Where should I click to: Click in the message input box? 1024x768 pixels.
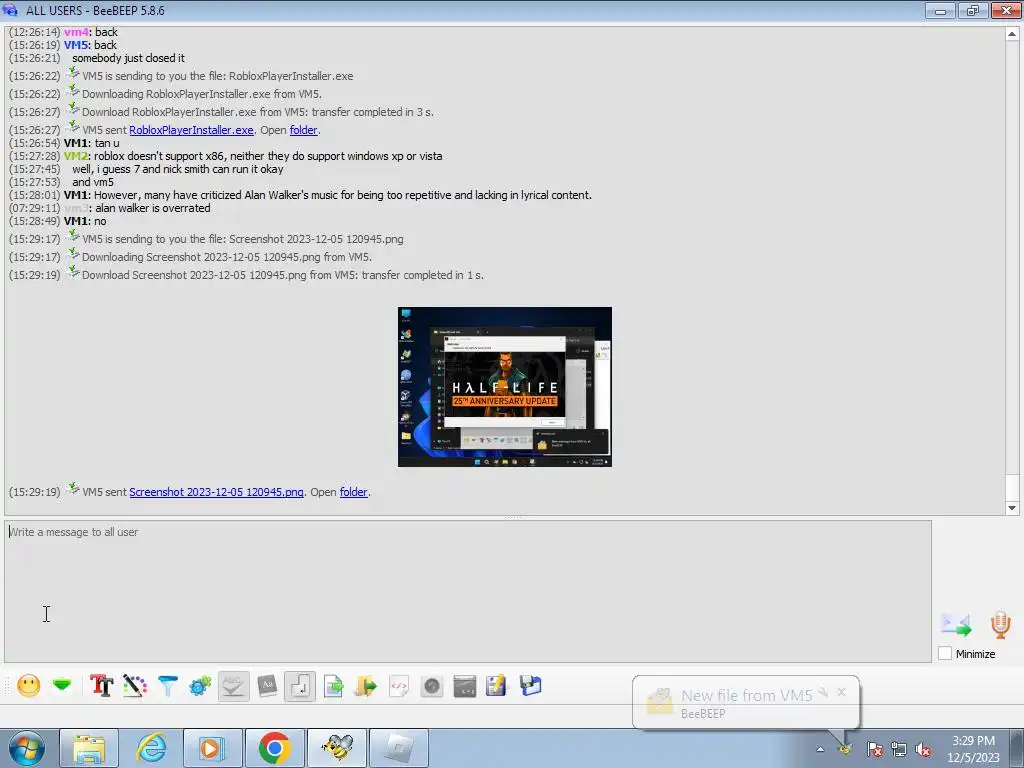pyautogui.click(x=468, y=591)
